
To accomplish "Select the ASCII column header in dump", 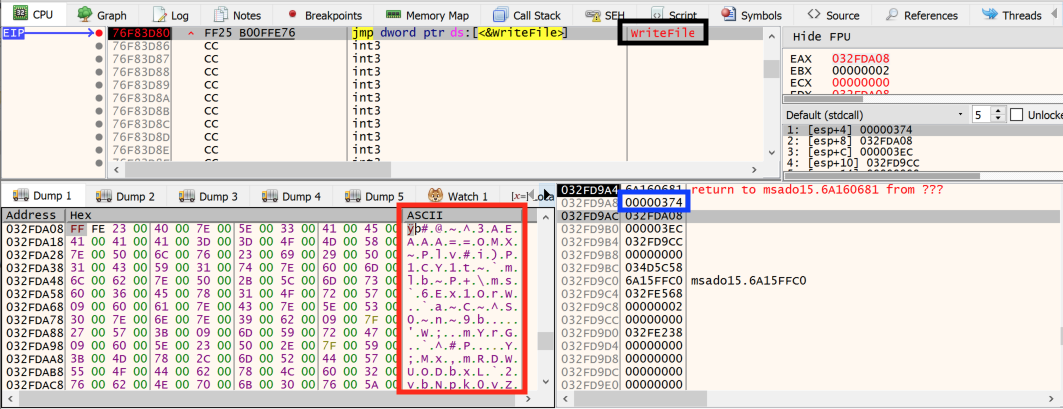I will [x=423, y=214].
